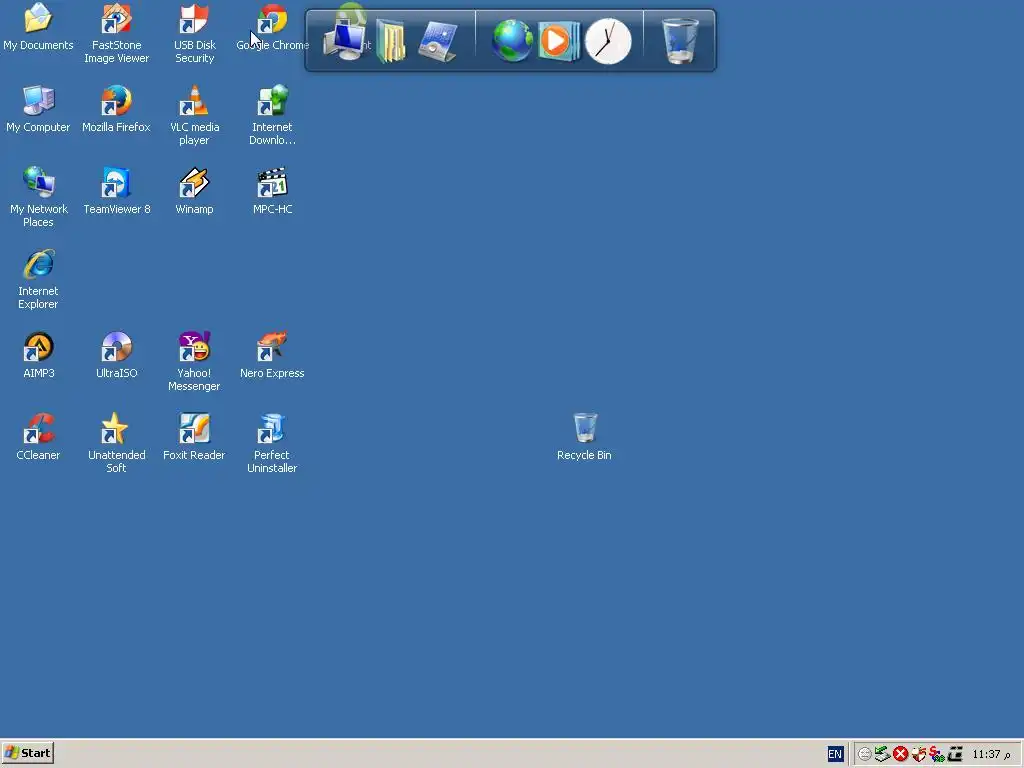Select the VLC media player shortcut
This screenshot has width=1024, height=768.
click(194, 116)
